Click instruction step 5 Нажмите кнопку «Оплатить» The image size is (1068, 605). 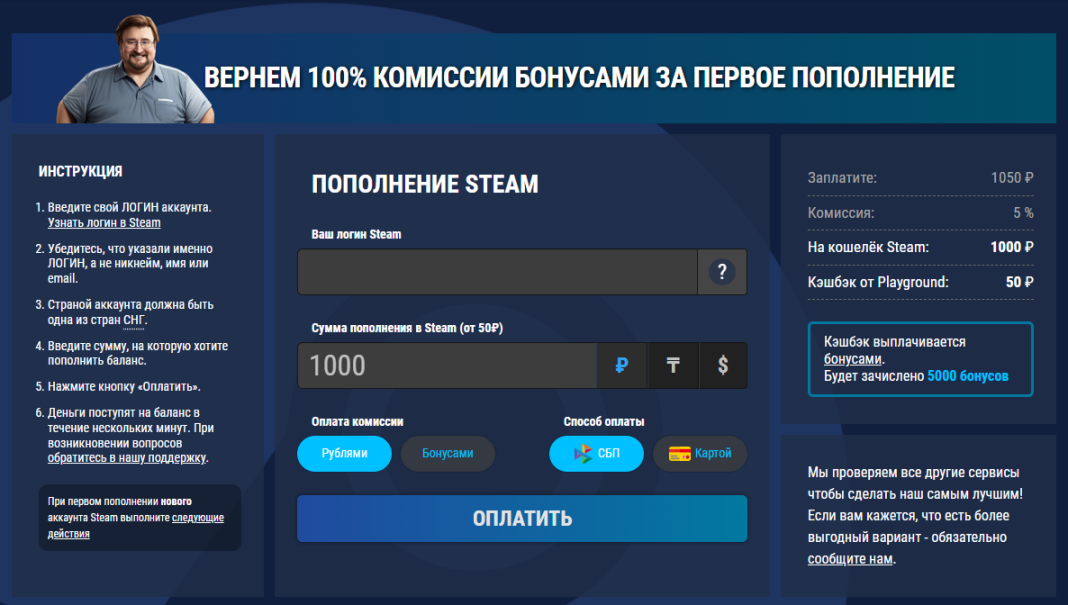119,387
